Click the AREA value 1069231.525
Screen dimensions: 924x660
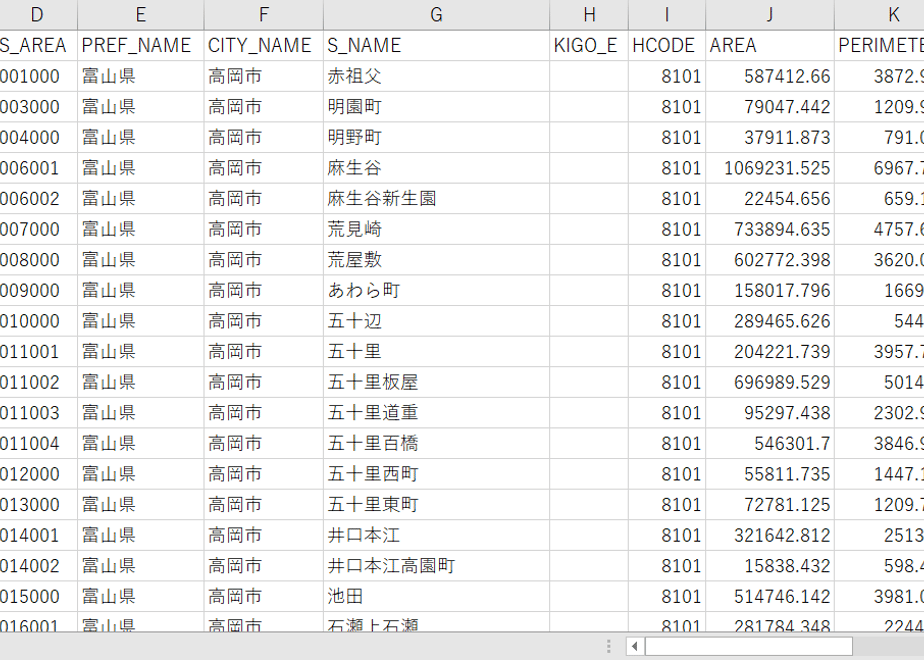click(770, 168)
